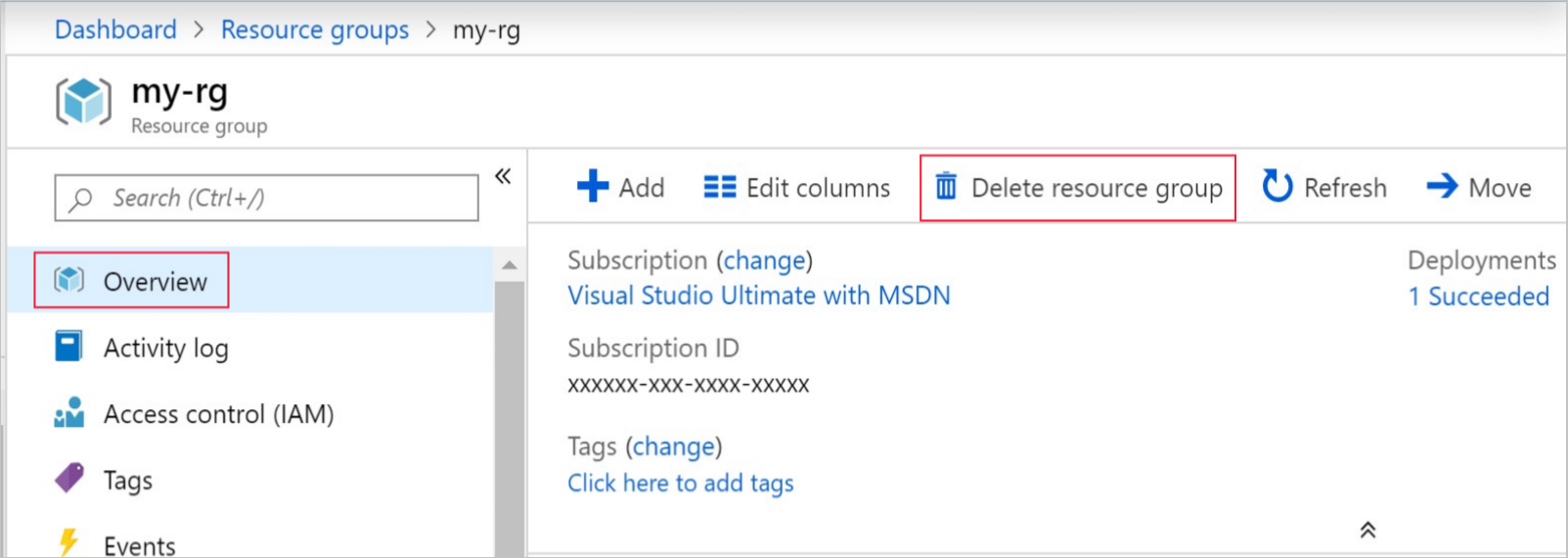
Task: Navigate to Resource groups breadcrumb
Action: 314,30
